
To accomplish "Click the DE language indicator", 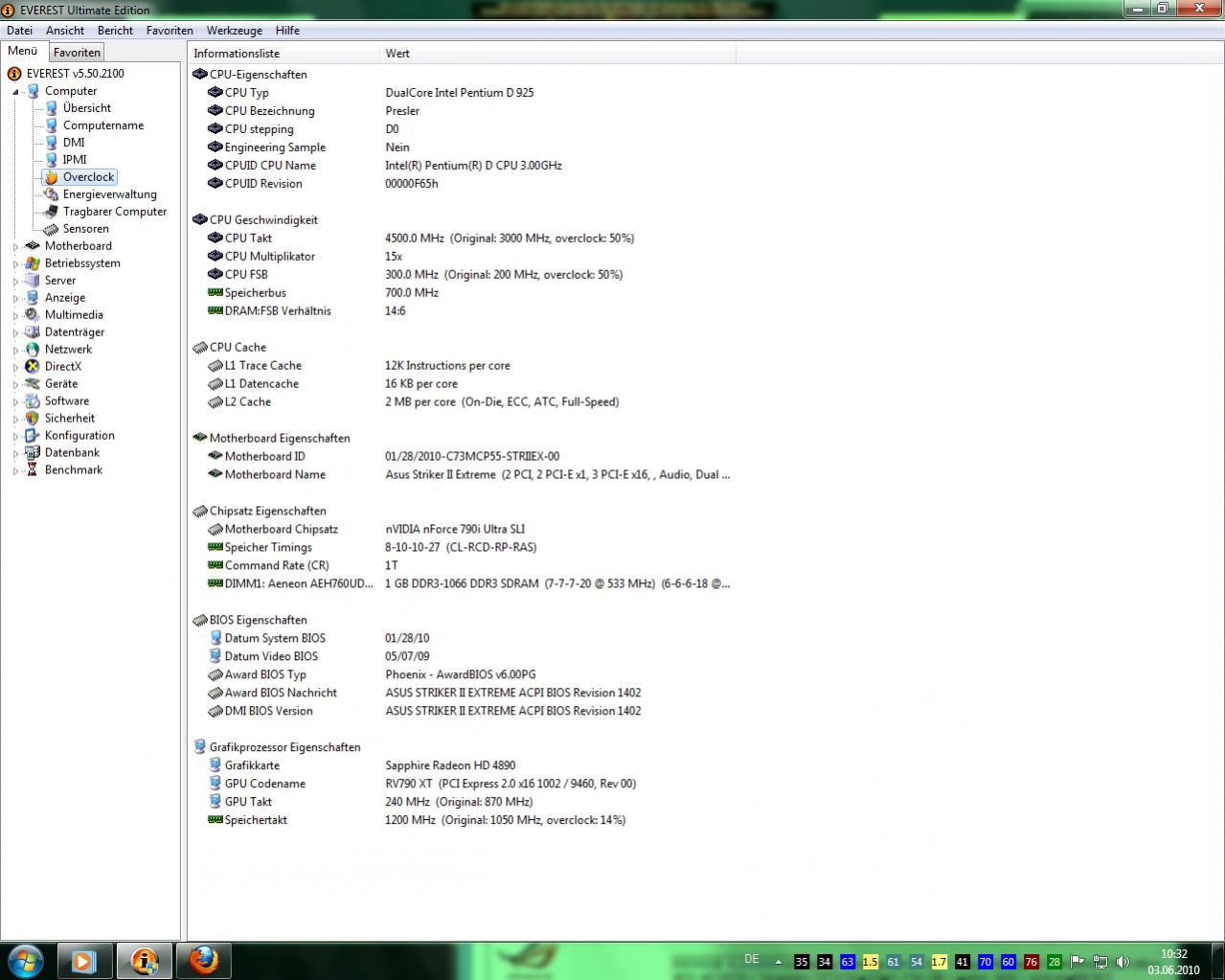I will (x=752, y=959).
